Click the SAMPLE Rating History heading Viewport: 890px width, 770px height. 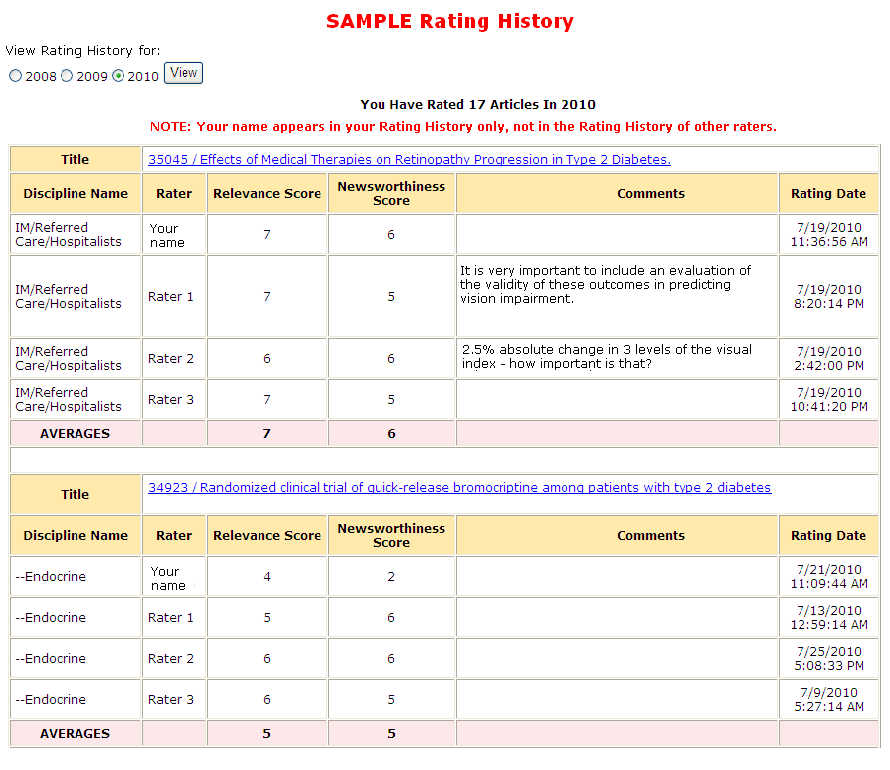tap(450, 21)
